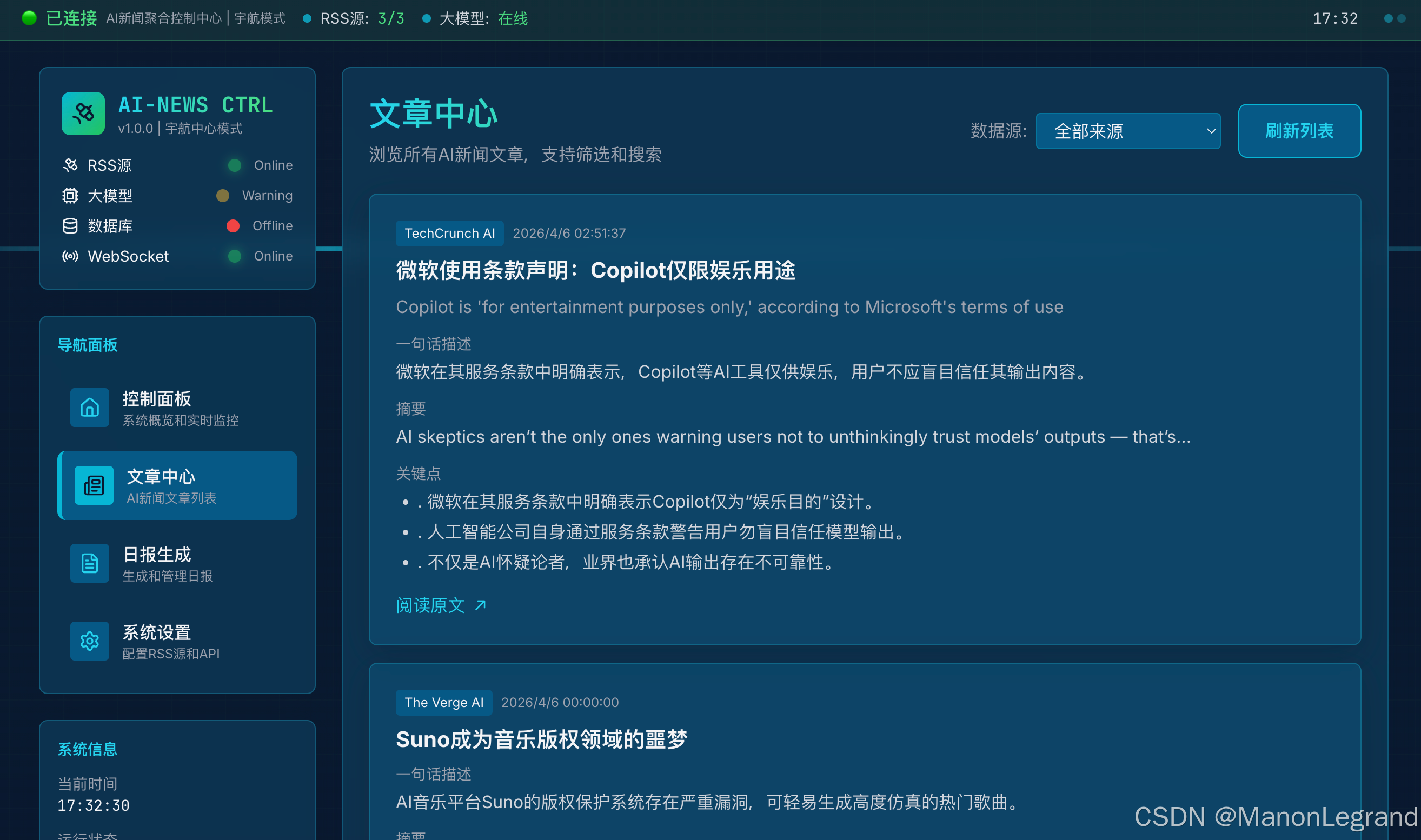Click the green 已连接 status dot
Viewport: 1421px width, 840px height.
click(29, 18)
